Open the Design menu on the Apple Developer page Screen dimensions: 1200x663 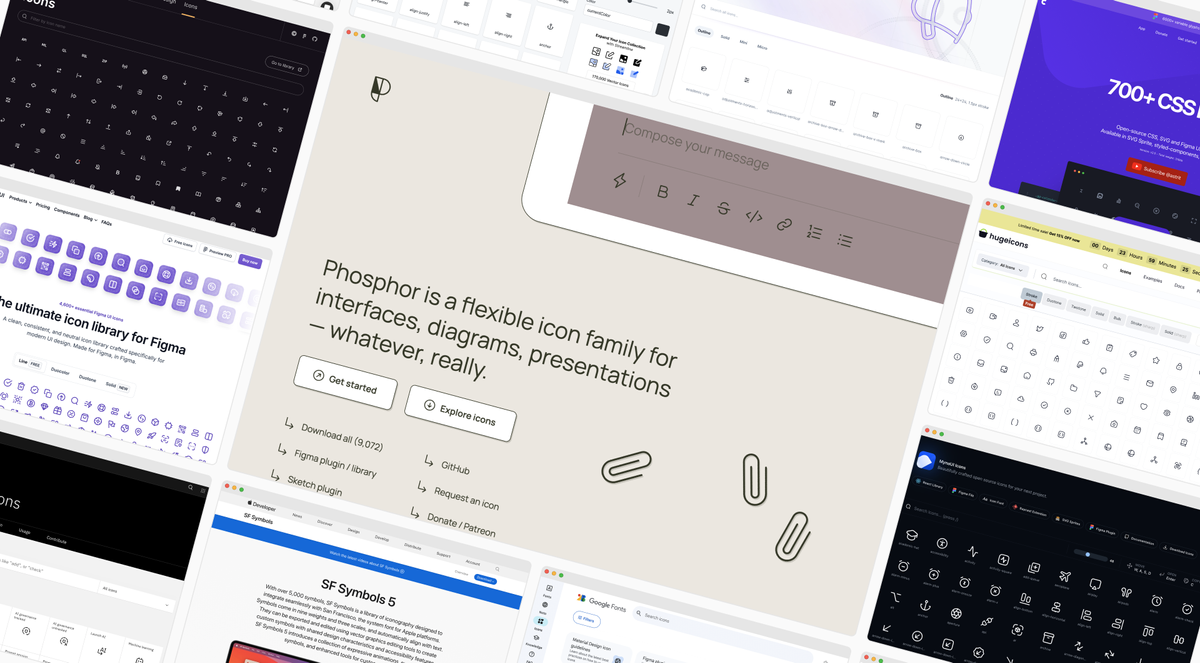[354, 531]
